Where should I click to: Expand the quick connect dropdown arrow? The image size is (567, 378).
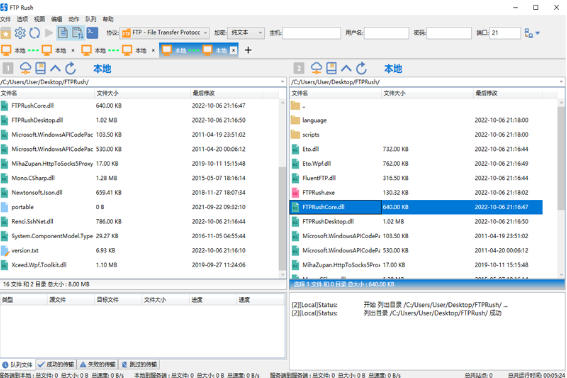click(538, 33)
